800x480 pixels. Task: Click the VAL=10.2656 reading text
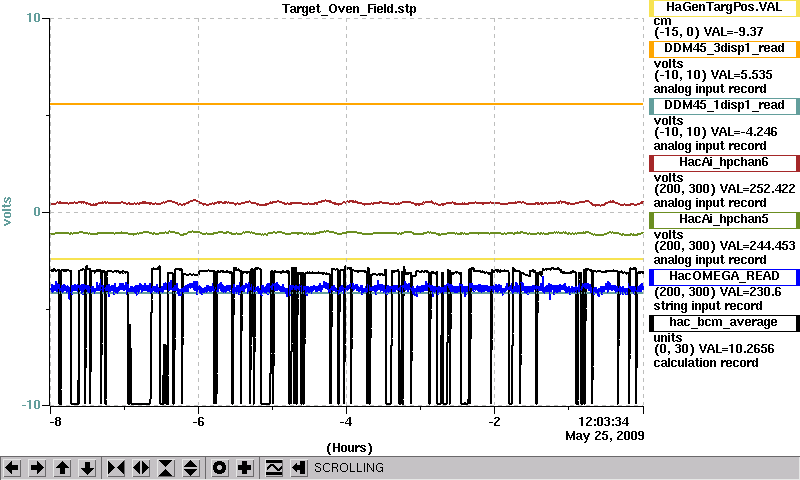point(736,349)
